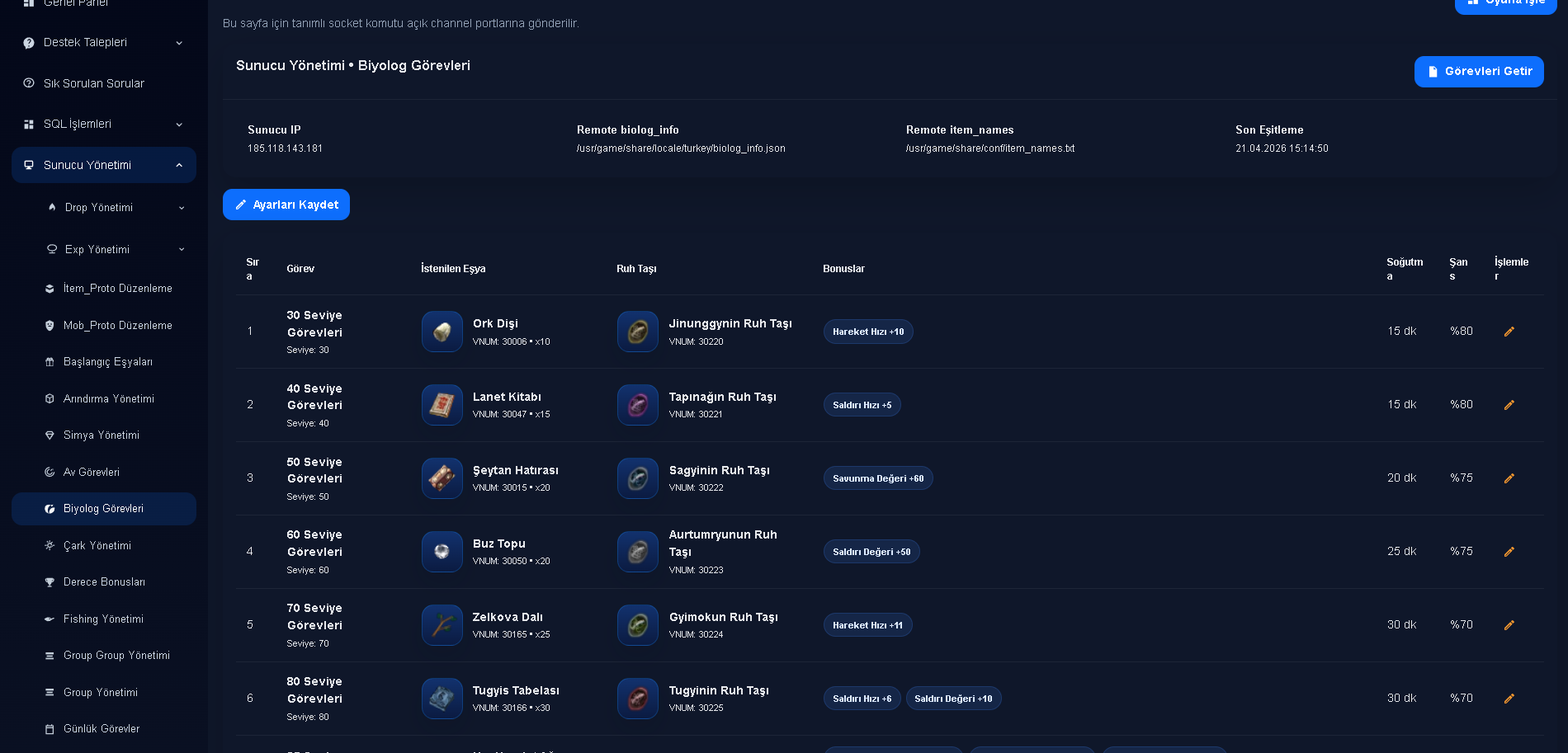This screenshot has height=753, width=1568.
Task: Click the Ayarları Kaydet button
Action: 286,205
